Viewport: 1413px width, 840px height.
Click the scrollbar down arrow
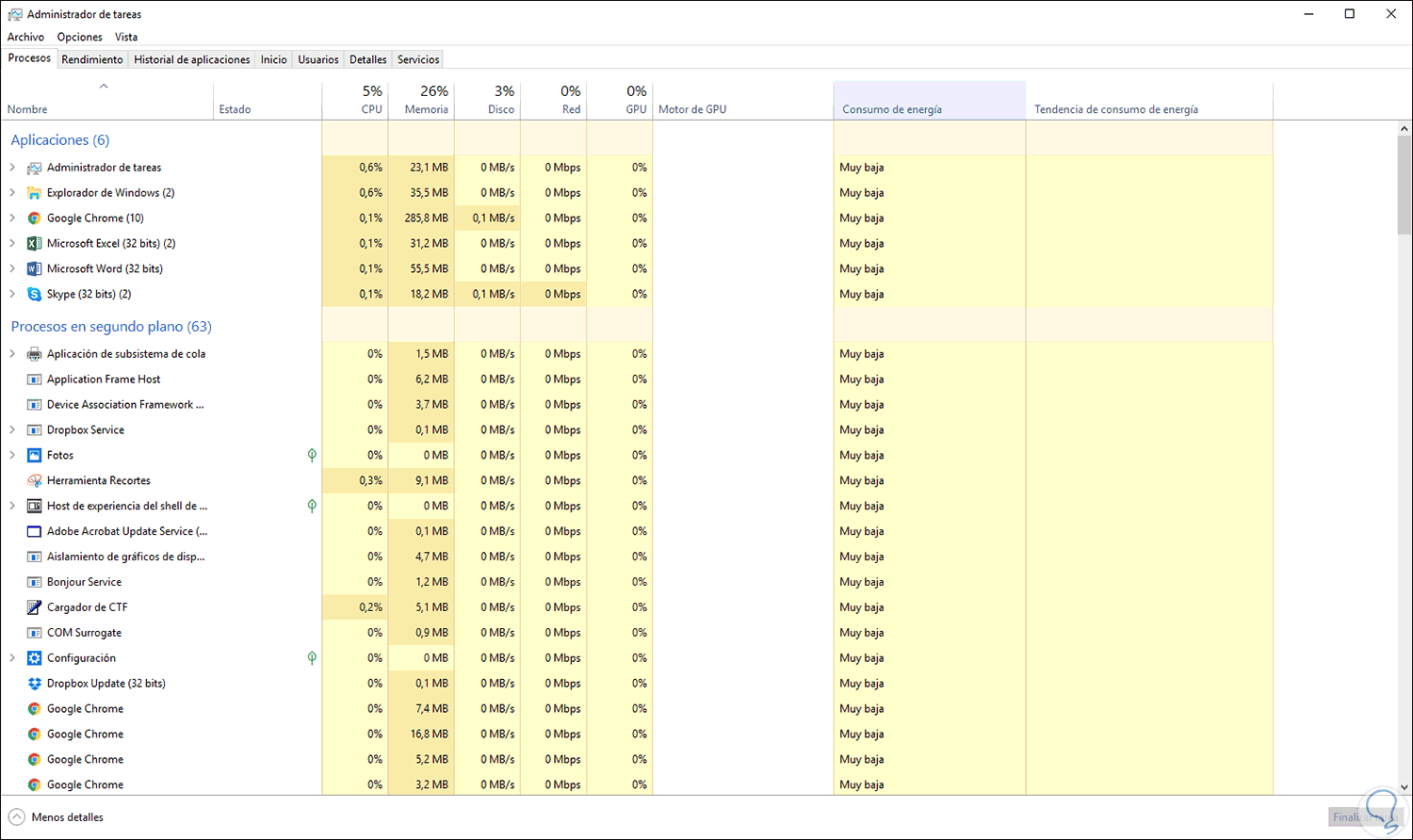pyautogui.click(x=1405, y=786)
